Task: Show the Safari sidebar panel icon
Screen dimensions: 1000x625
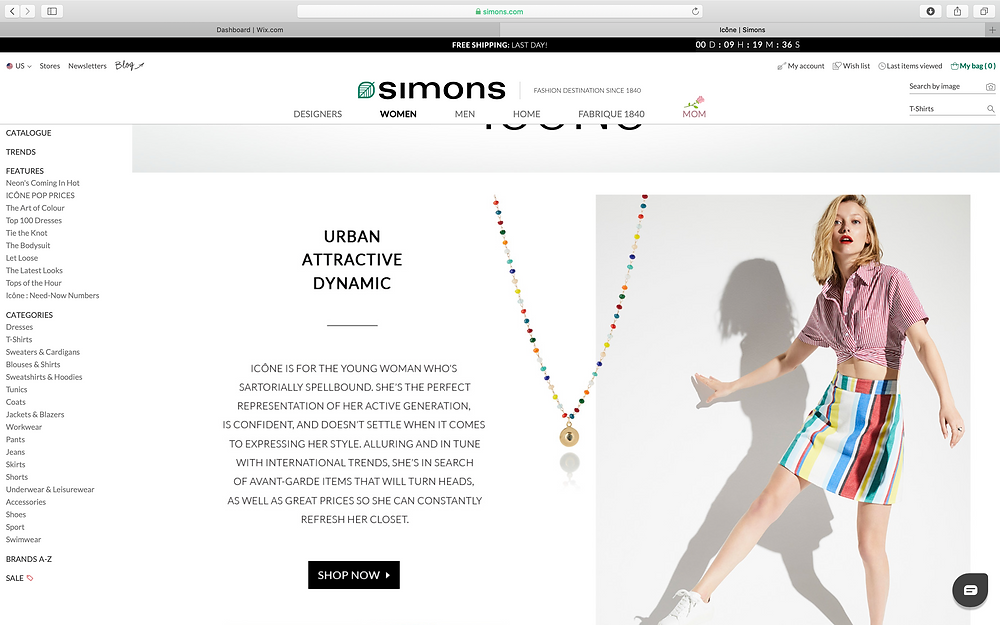Action: [52, 11]
